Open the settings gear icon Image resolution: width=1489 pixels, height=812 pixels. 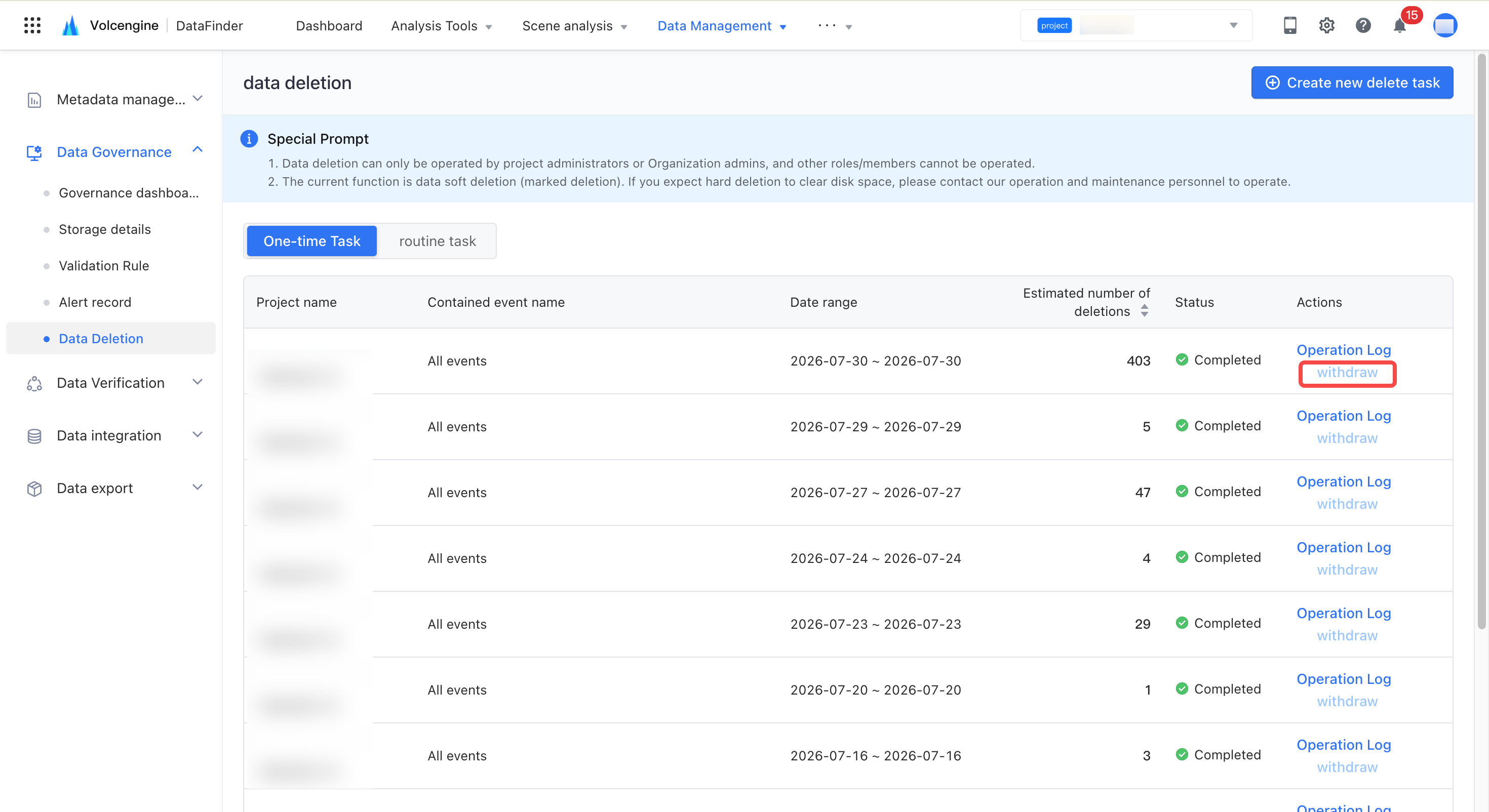click(x=1326, y=25)
